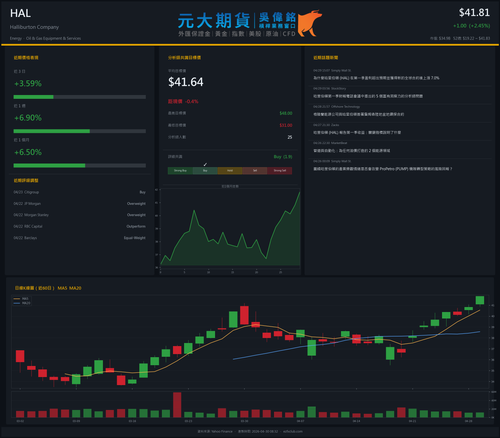Click the $48.00 highest target value
500x438 pixels.
tap(286, 113)
